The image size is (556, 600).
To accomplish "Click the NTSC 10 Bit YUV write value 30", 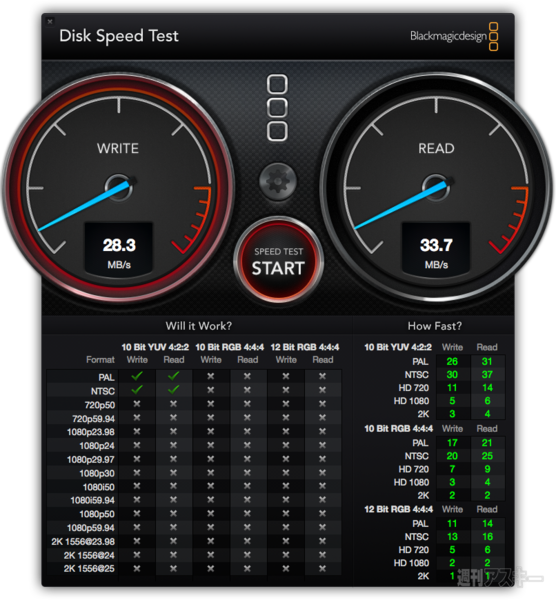I will point(452,375).
